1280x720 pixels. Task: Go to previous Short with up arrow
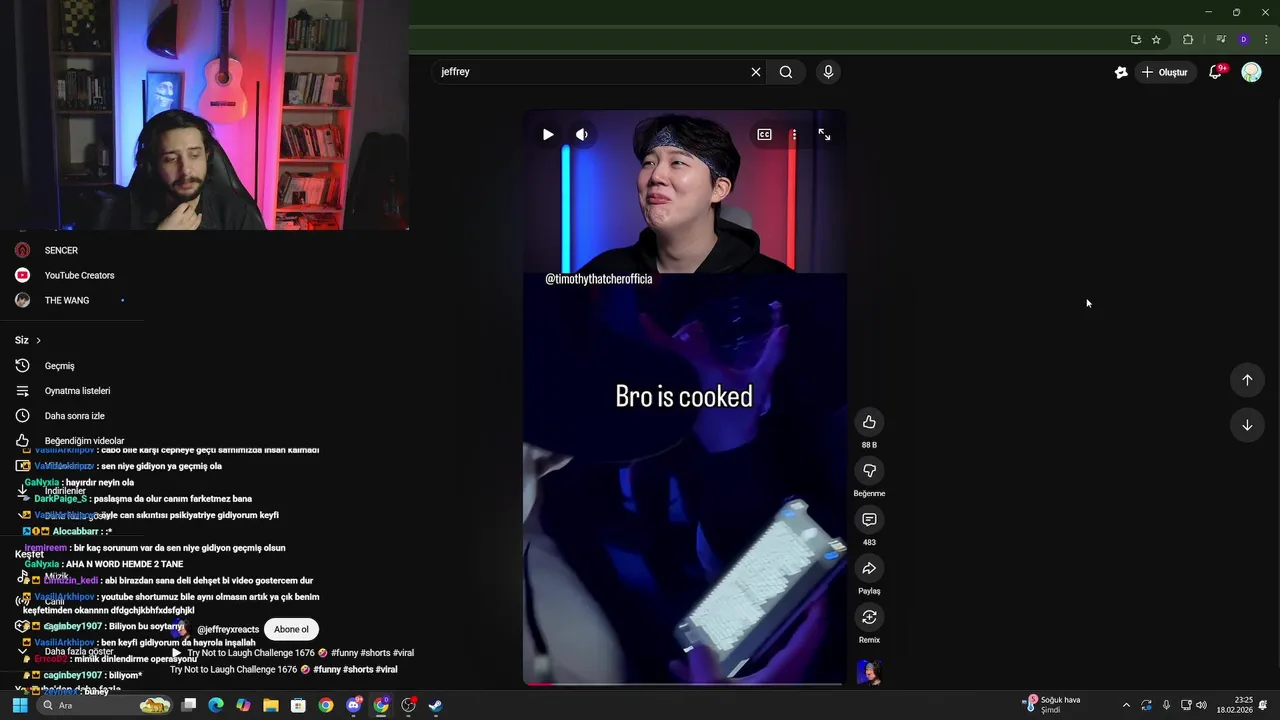coord(1247,380)
